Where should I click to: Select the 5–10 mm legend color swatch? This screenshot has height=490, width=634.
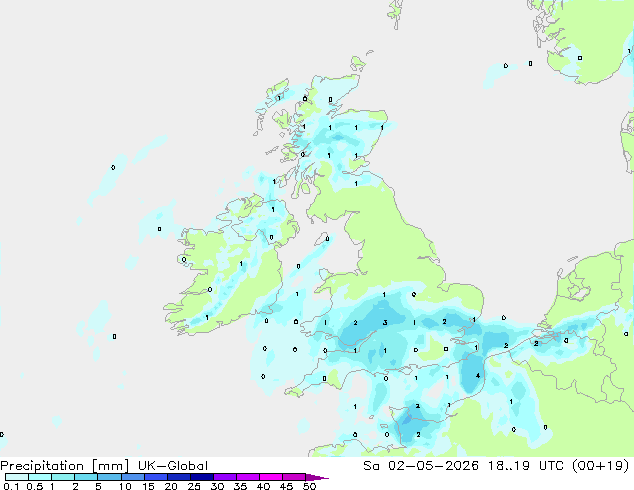point(109,477)
